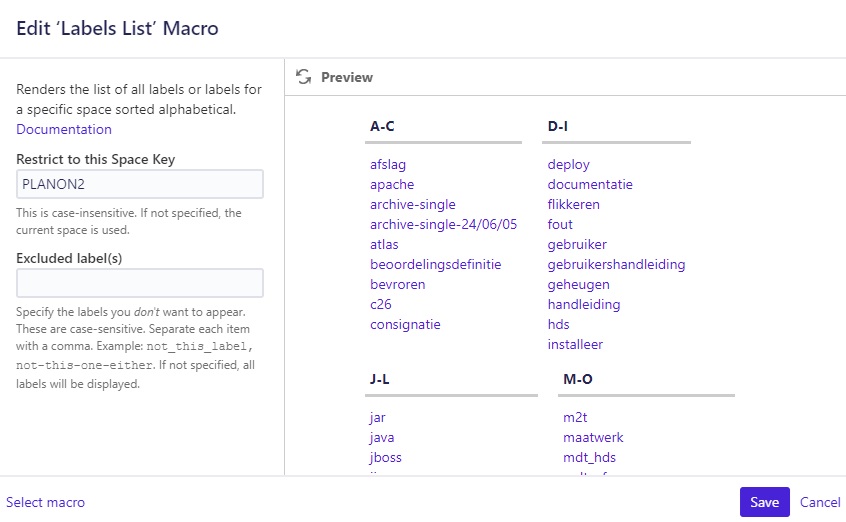The width and height of the screenshot is (846, 522).
Task: Cancel the macro edit dialog
Action: click(x=820, y=502)
